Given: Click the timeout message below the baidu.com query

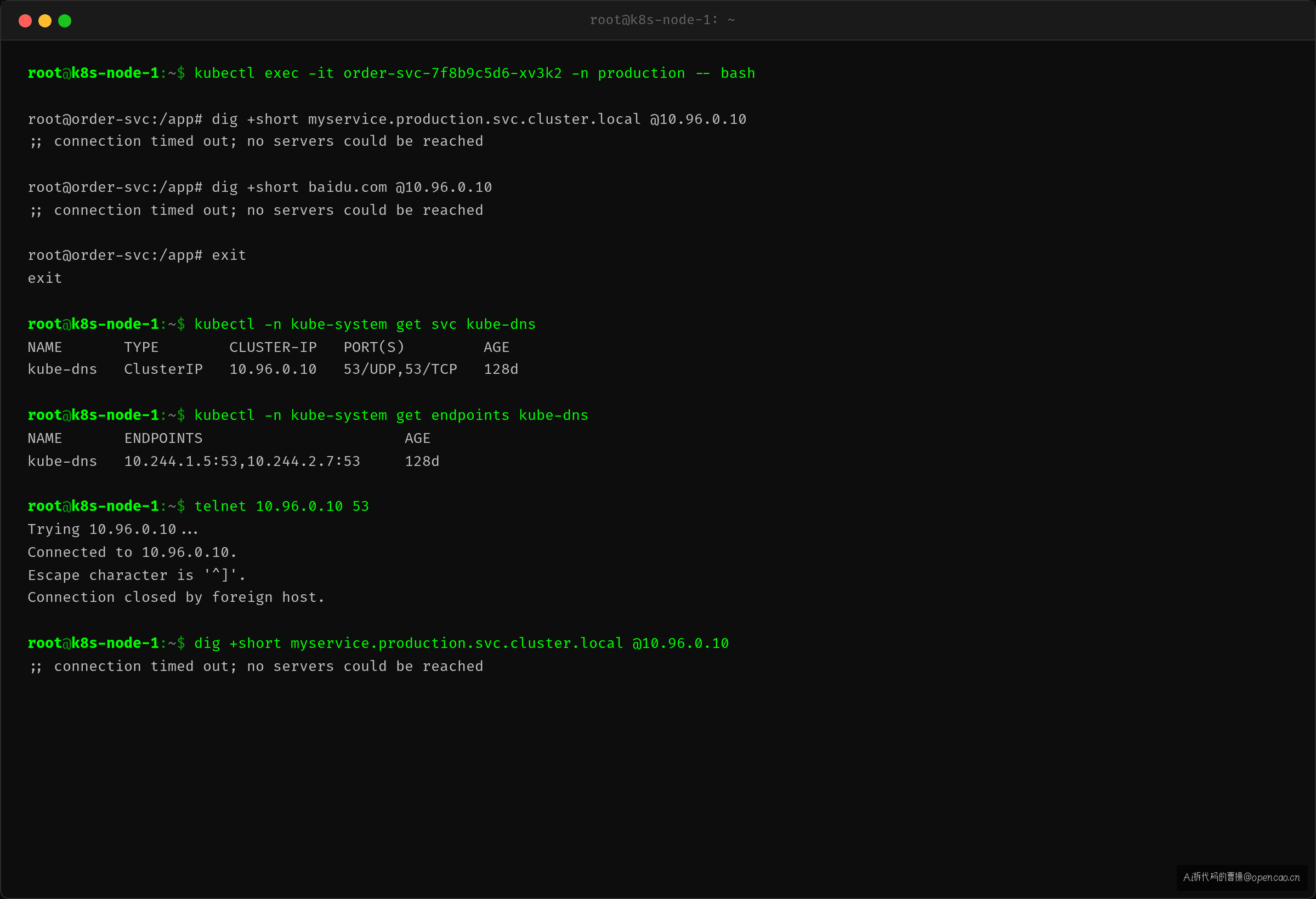Looking at the screenshot, I should (x=256, y=210).
